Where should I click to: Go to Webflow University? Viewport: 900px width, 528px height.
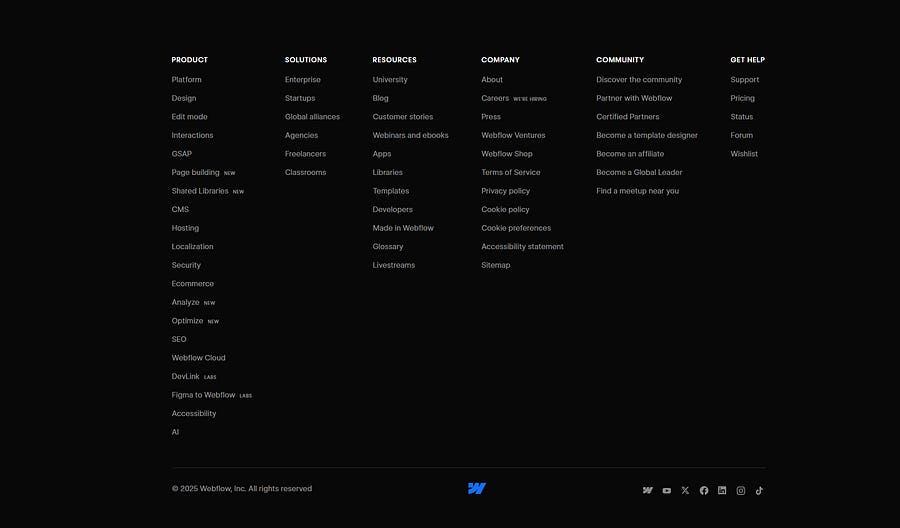(390, 80)
